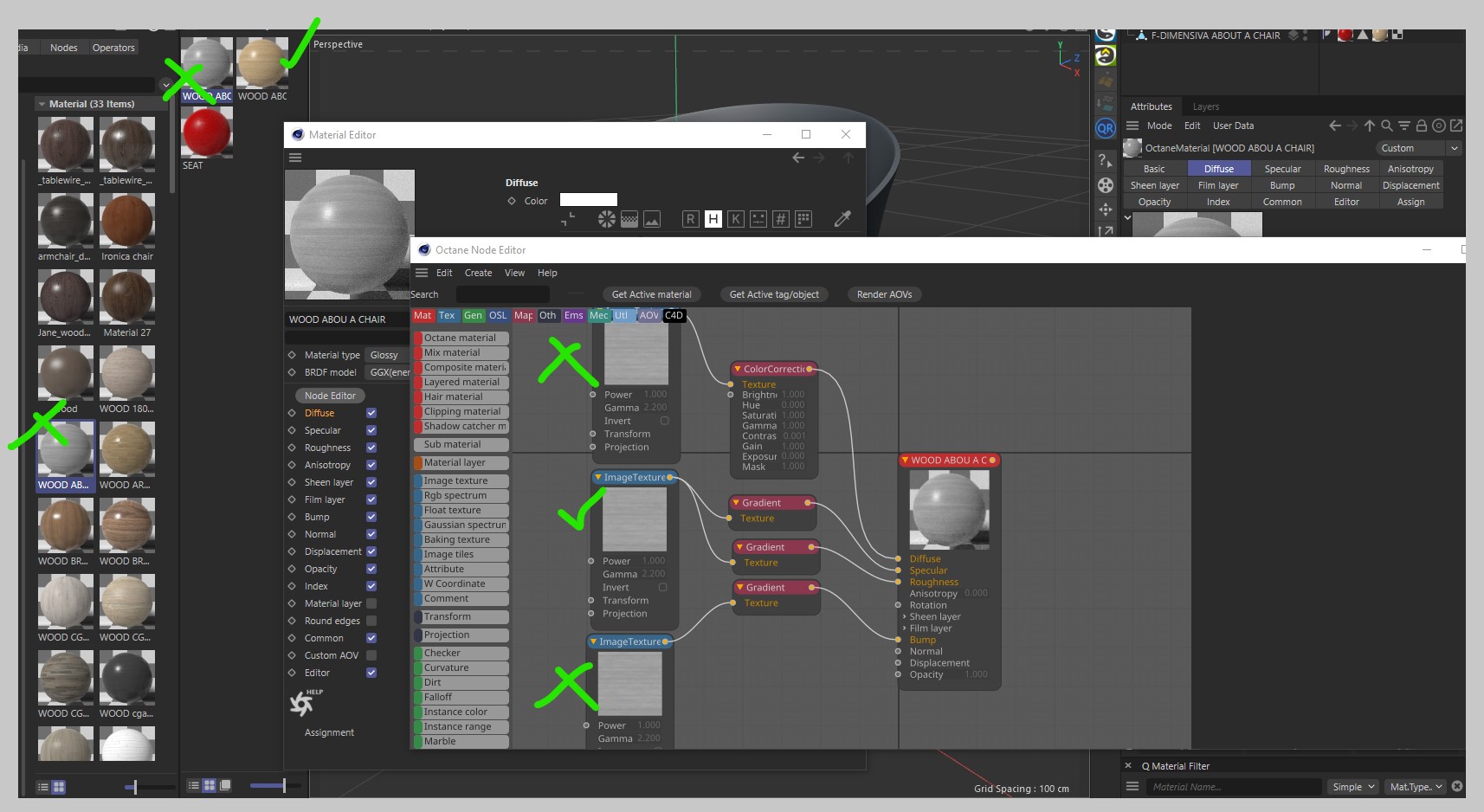The width and height of the screenshot is (1484, 812).
Task: Open the Material type dropdown showing Glossy
Action: click(x=387, y=355)
